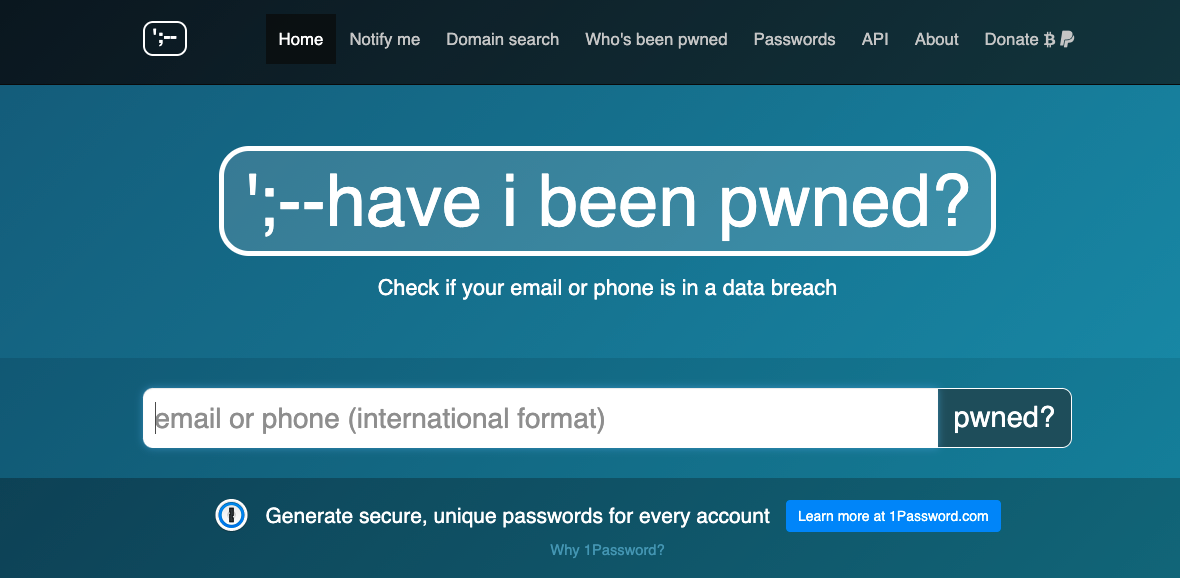1180x578 pixels.
Task: Open the Who's been pwned page
Action: 656,39
